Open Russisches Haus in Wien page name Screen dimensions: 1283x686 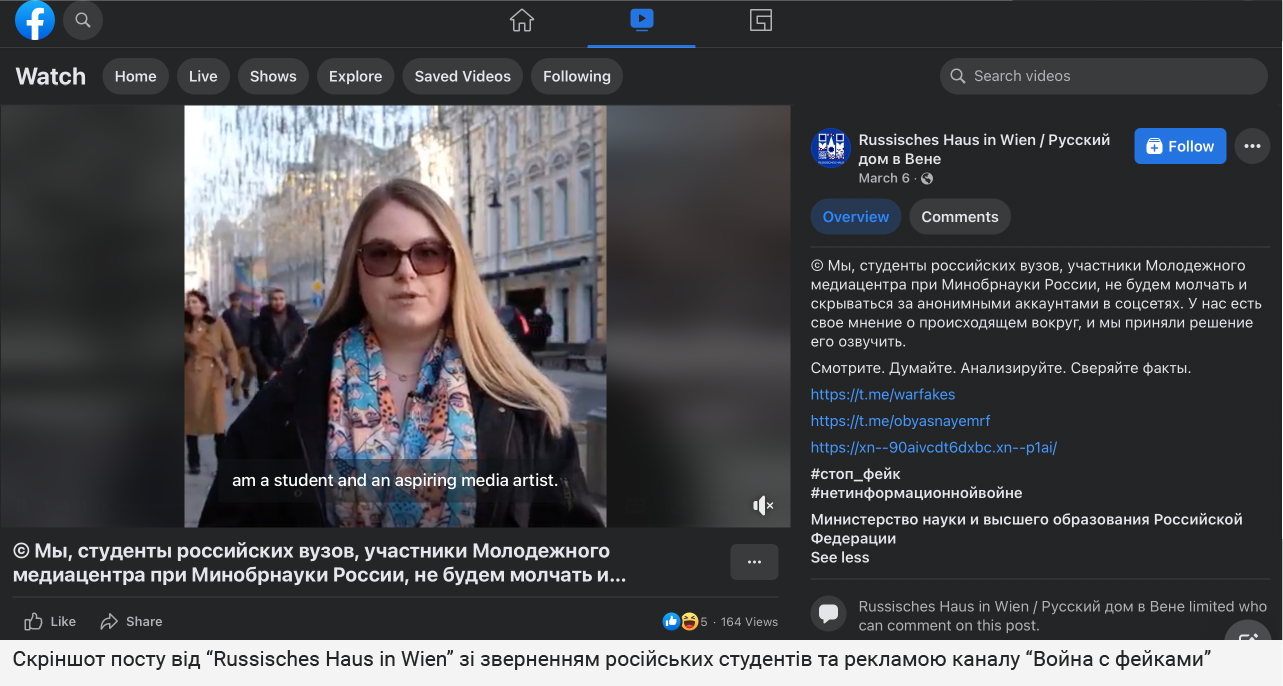(985, 149)
